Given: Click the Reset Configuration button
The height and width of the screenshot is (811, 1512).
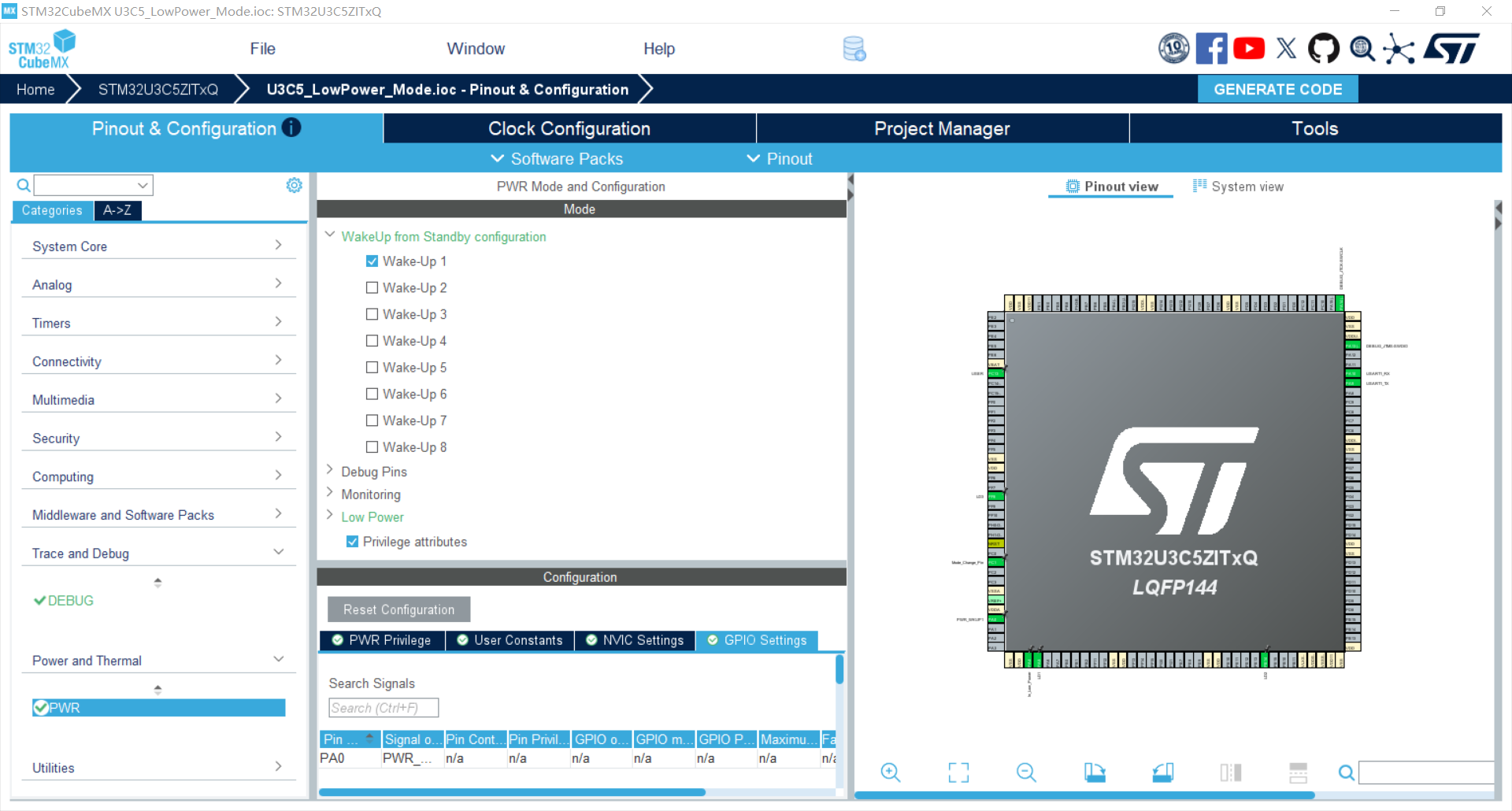Looking at the screenshot, I should [398, 609].
